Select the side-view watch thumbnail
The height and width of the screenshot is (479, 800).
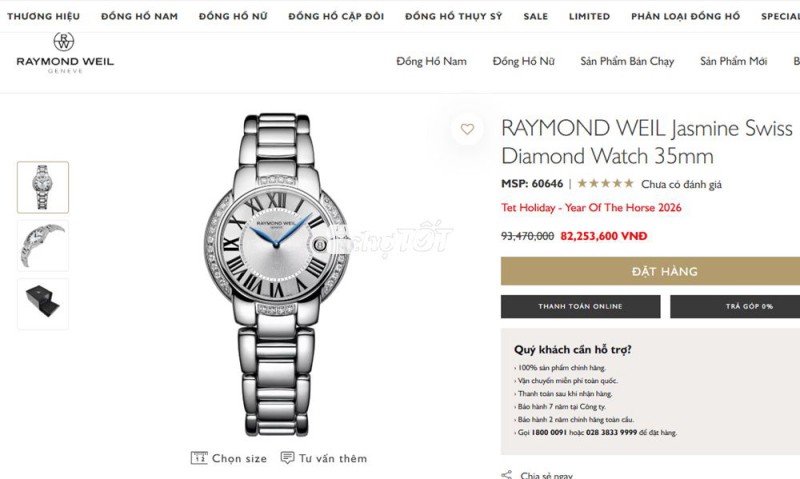point(43,246)
